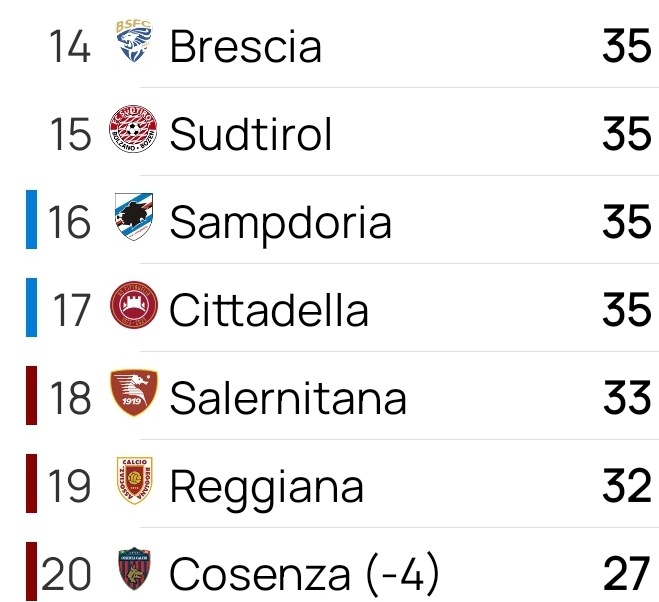Image resolution: width=659 pixels, height=602 pixels.
Task: Select the Sampdoria team name
Action: [281, 224]
